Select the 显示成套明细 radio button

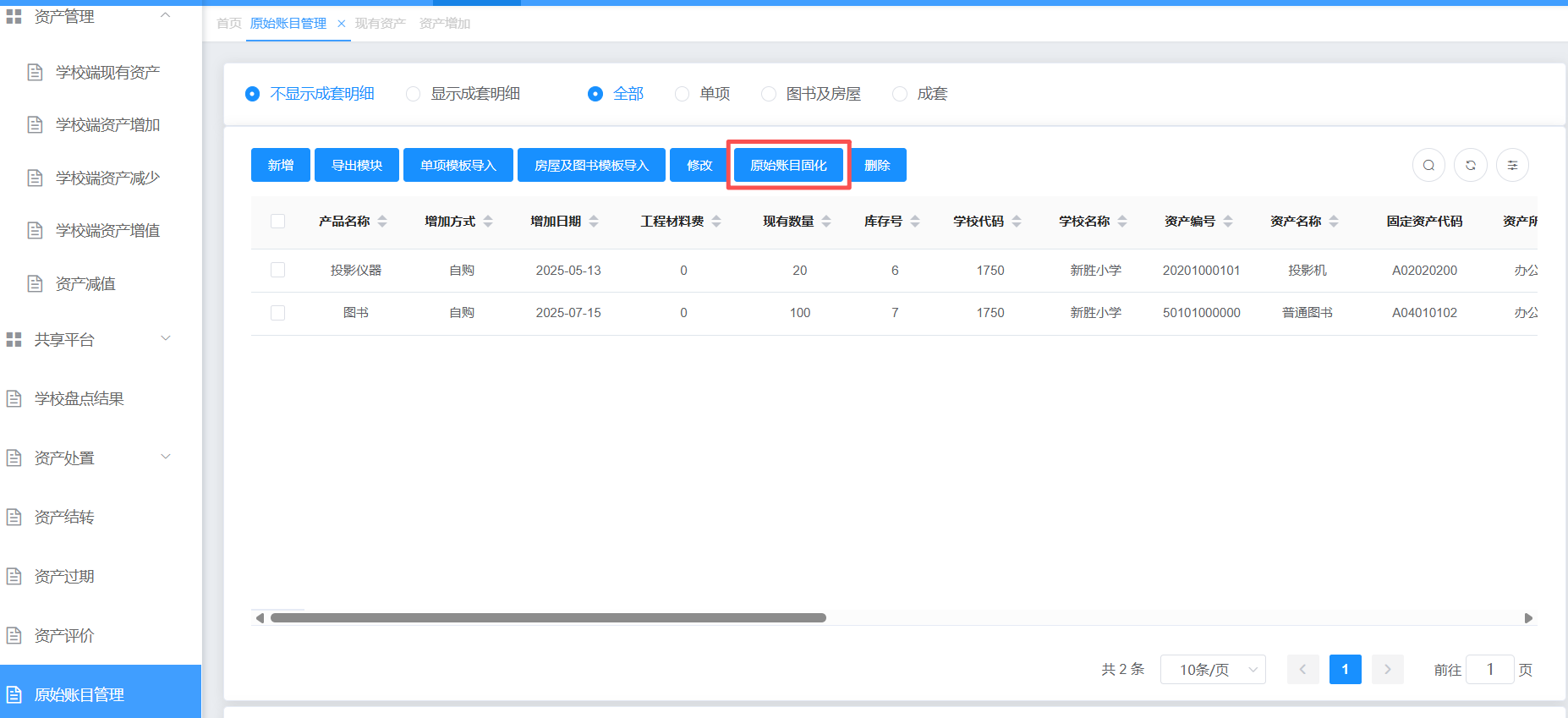click(x=414, y=94)
